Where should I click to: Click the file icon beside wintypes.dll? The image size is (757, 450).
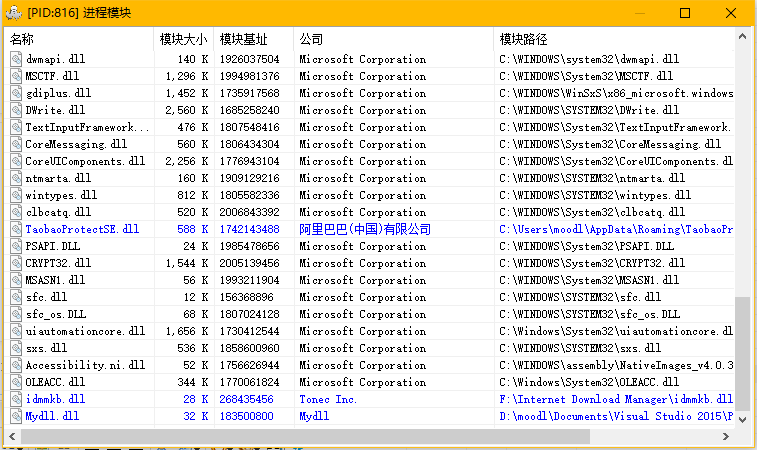[16, 195]
